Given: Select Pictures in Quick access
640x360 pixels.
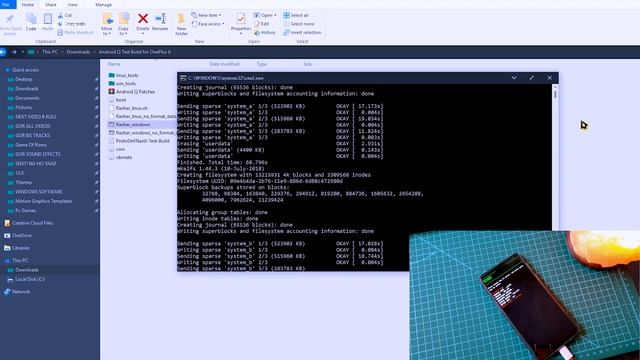Looking at the screenshot, I should (x=24, y=107).
